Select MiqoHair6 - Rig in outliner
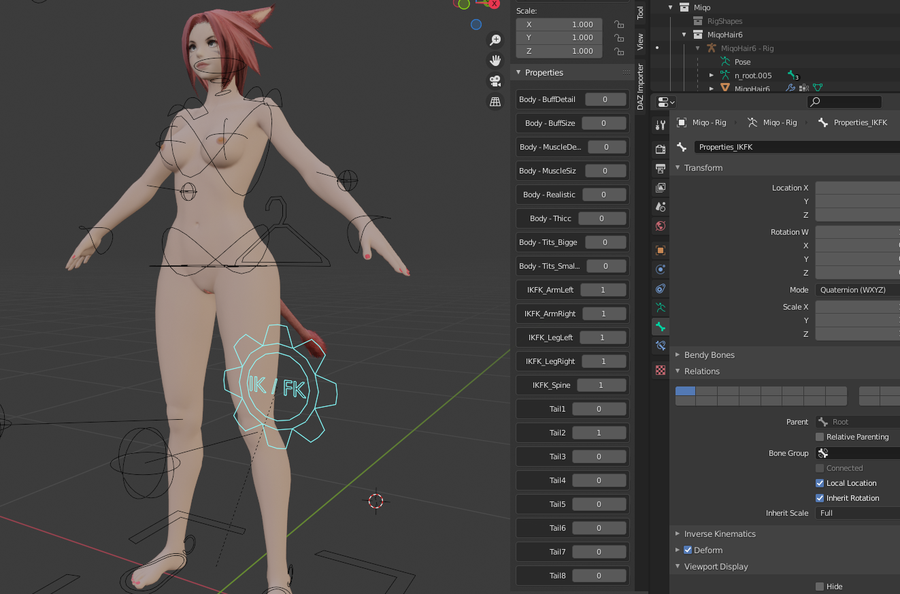This screenshot has height=594, width=900. pyautogui.click(x=747, y=48)
